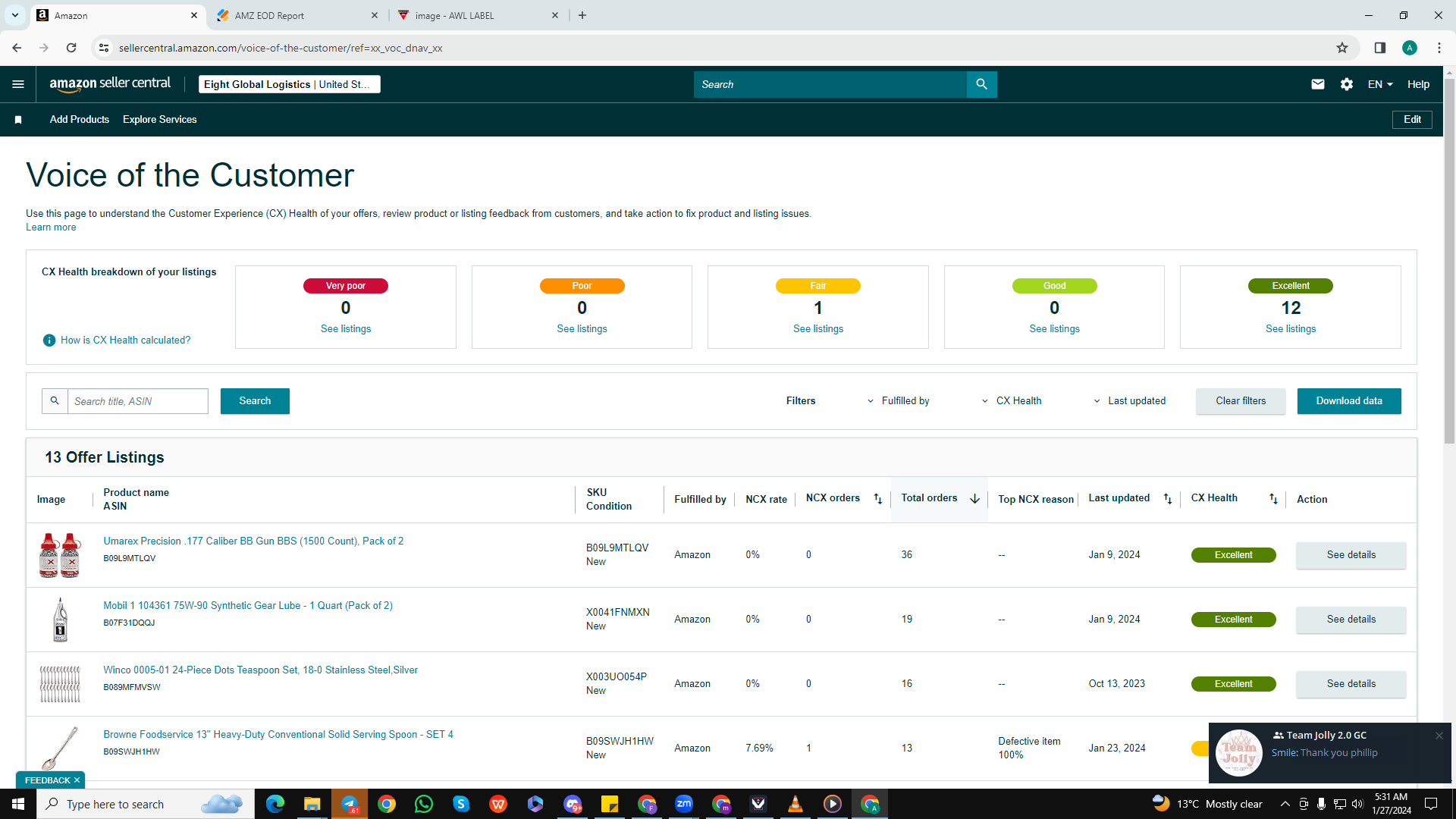This screenshot has height=819, width=1456.
Task: Open Chrome's three-dot menu
Action: pos(1439,48)
